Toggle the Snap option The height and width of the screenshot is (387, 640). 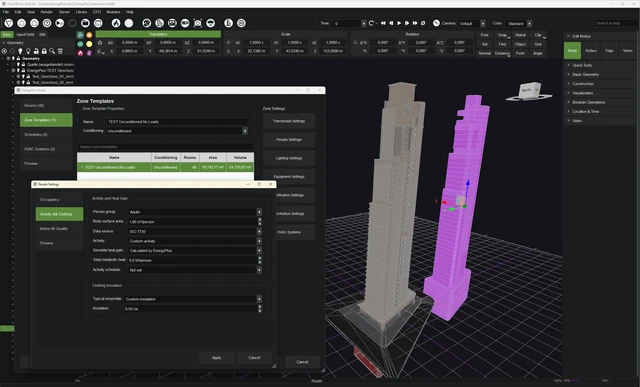[x=502, y=35]
